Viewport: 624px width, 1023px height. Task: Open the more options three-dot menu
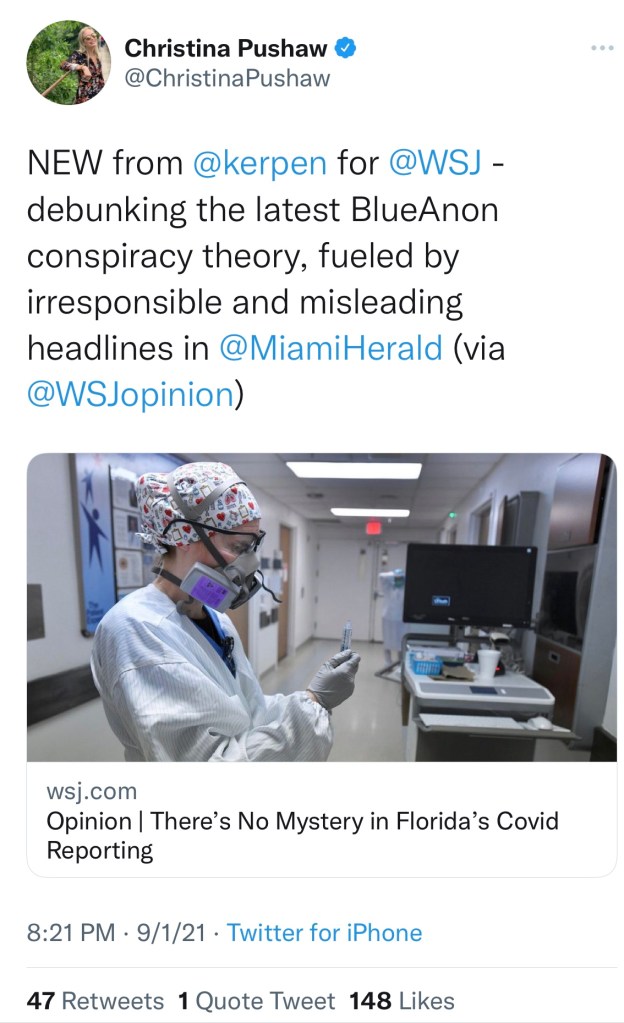tap(600, 48)
